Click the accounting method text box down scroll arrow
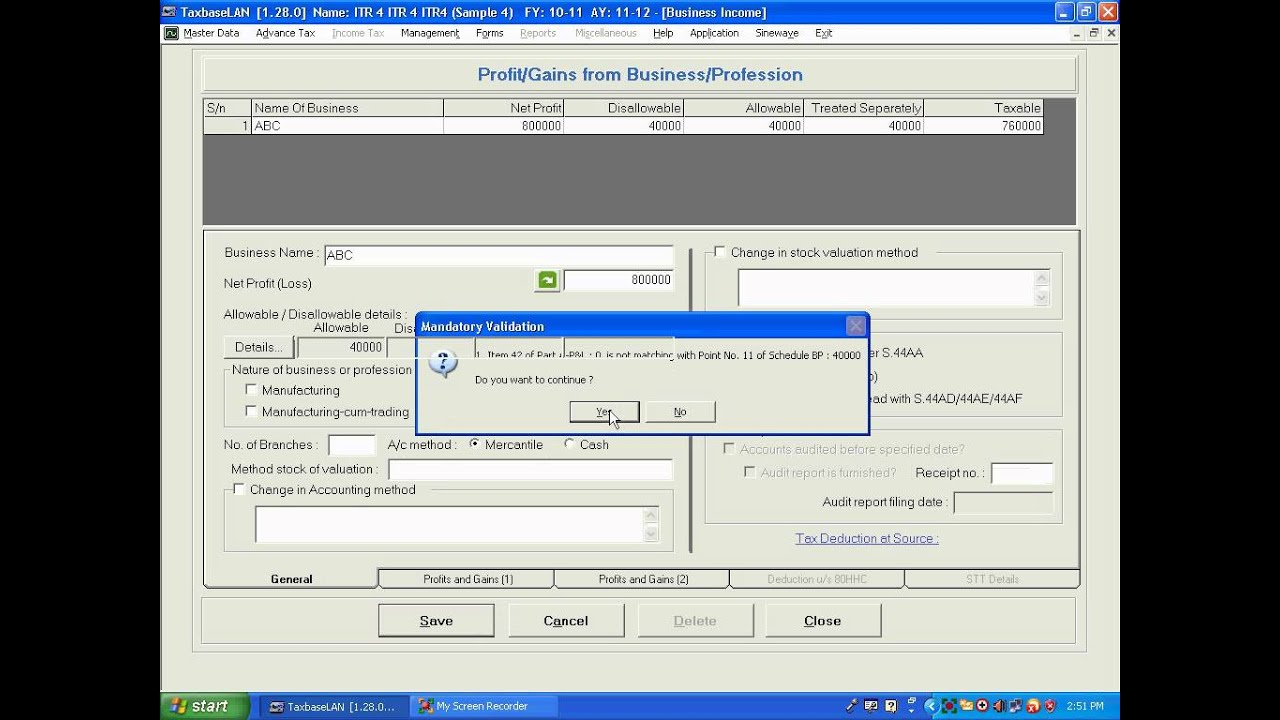Viewport: 1280px width, 720px height. [651, 533]
